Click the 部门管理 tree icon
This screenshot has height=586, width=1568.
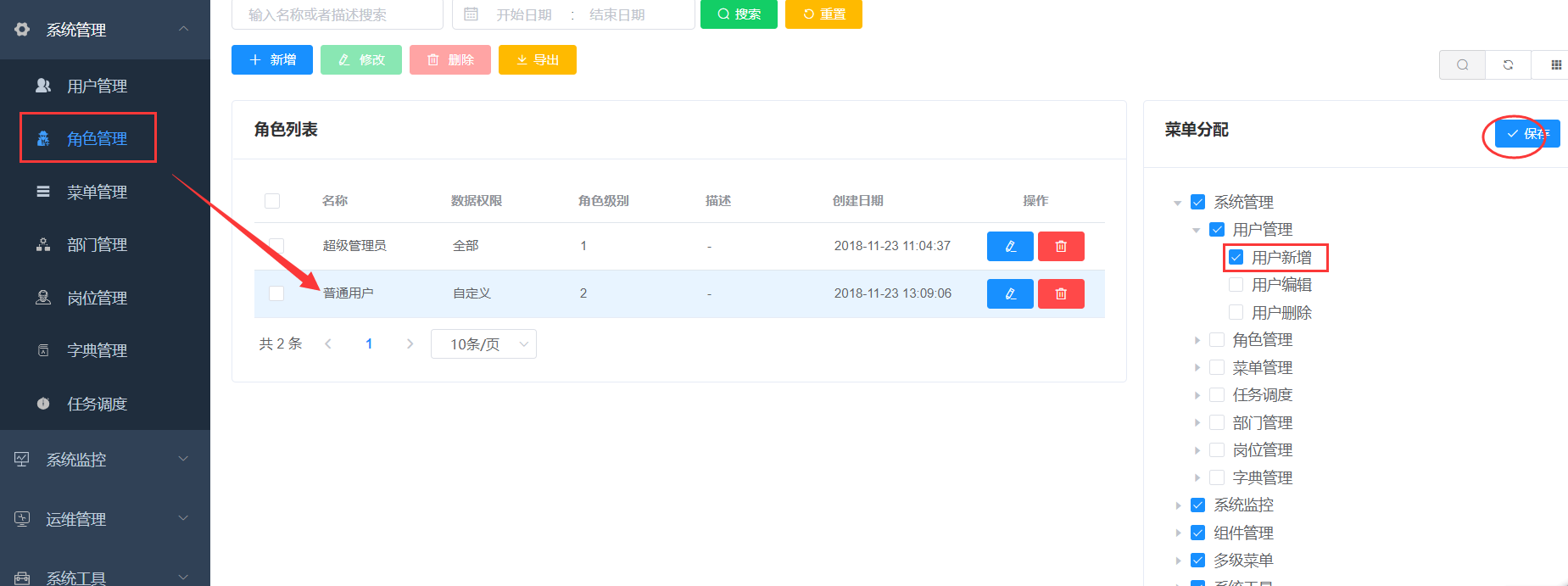[43, 244]
